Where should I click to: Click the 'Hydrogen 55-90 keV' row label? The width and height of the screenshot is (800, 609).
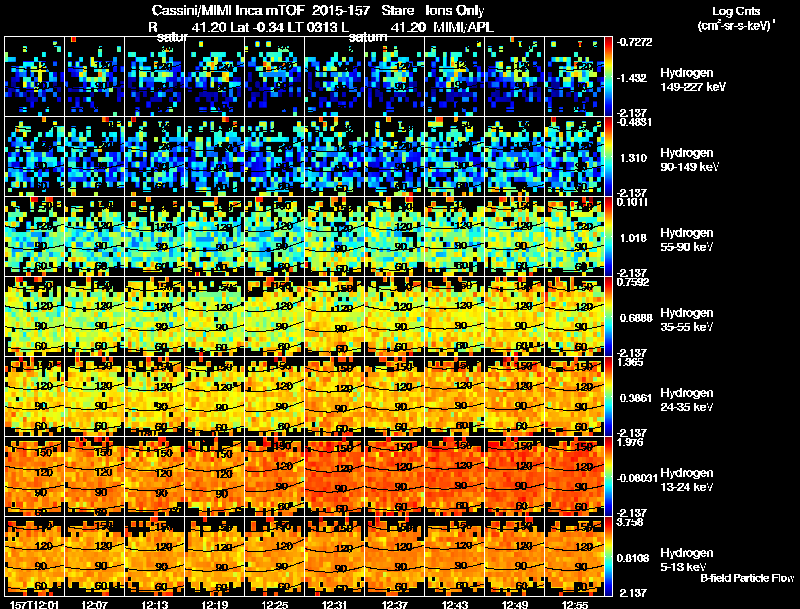click(687, 240)
